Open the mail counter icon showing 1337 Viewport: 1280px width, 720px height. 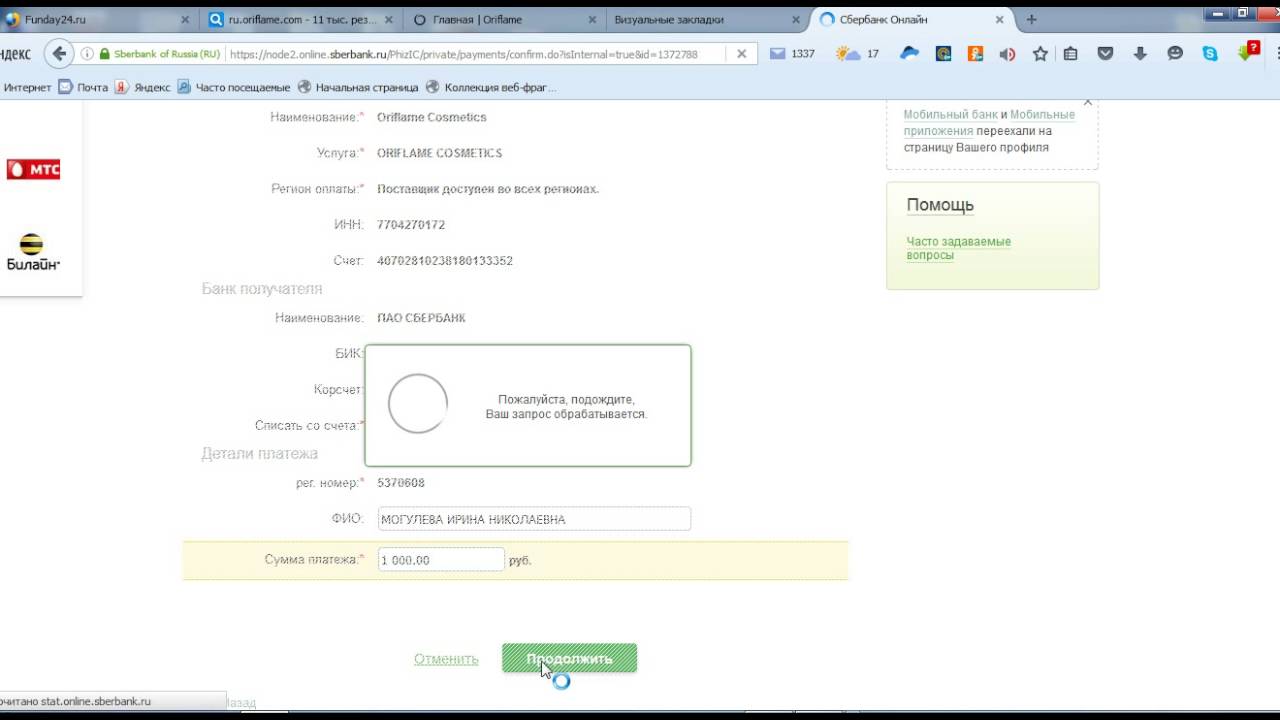(x=792, y=54)
